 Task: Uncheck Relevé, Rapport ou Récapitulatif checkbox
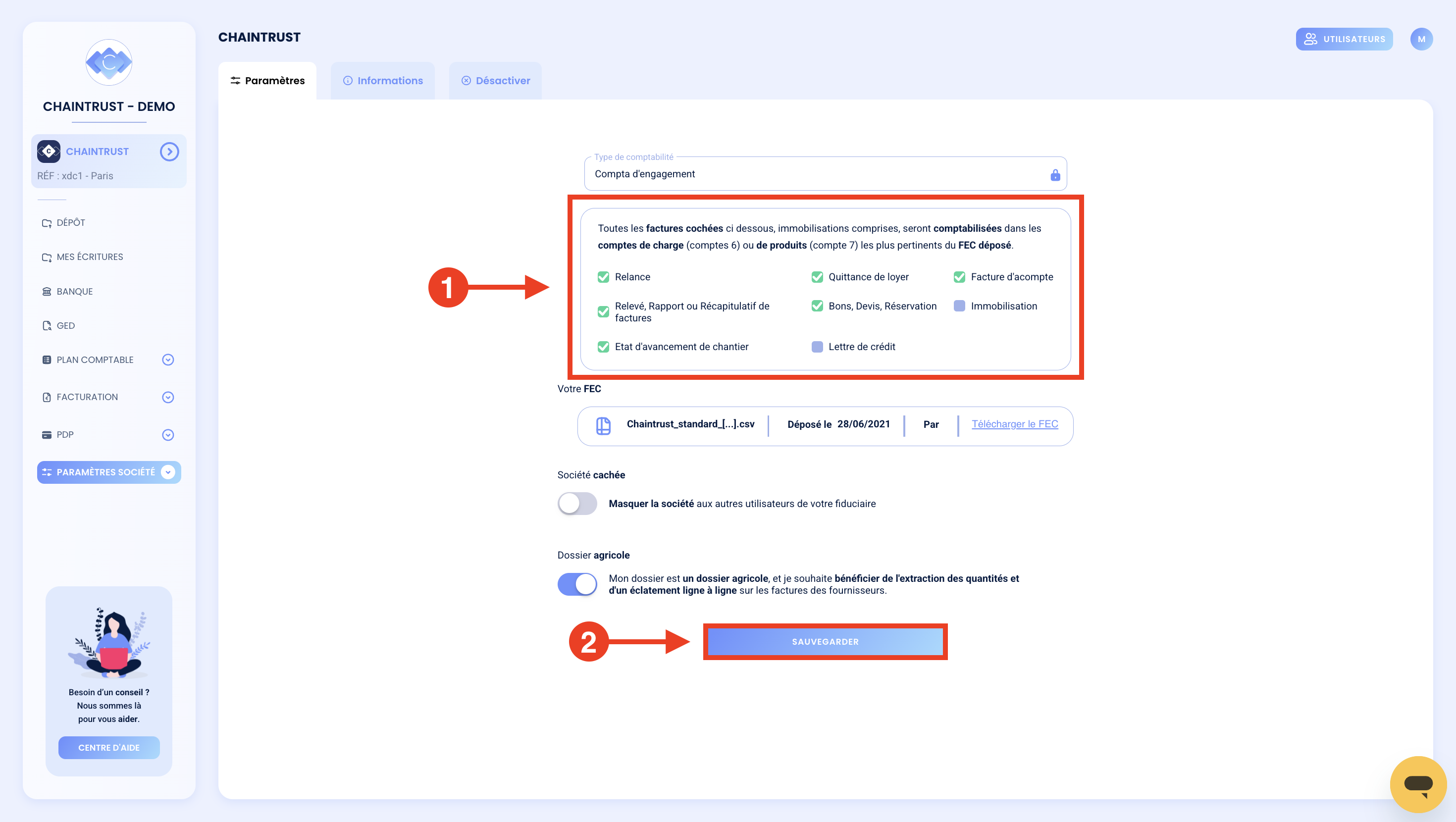tap(603, 312)
